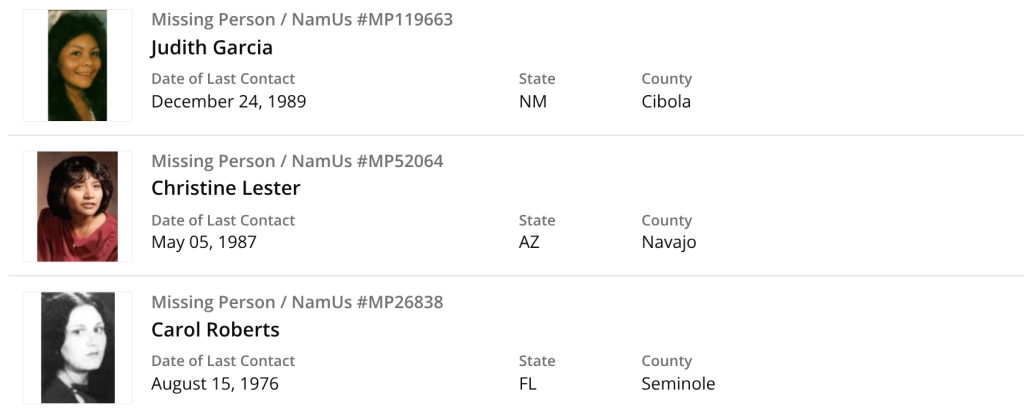
Task: Click the Cibola county value
Action: tap(666, 101)
